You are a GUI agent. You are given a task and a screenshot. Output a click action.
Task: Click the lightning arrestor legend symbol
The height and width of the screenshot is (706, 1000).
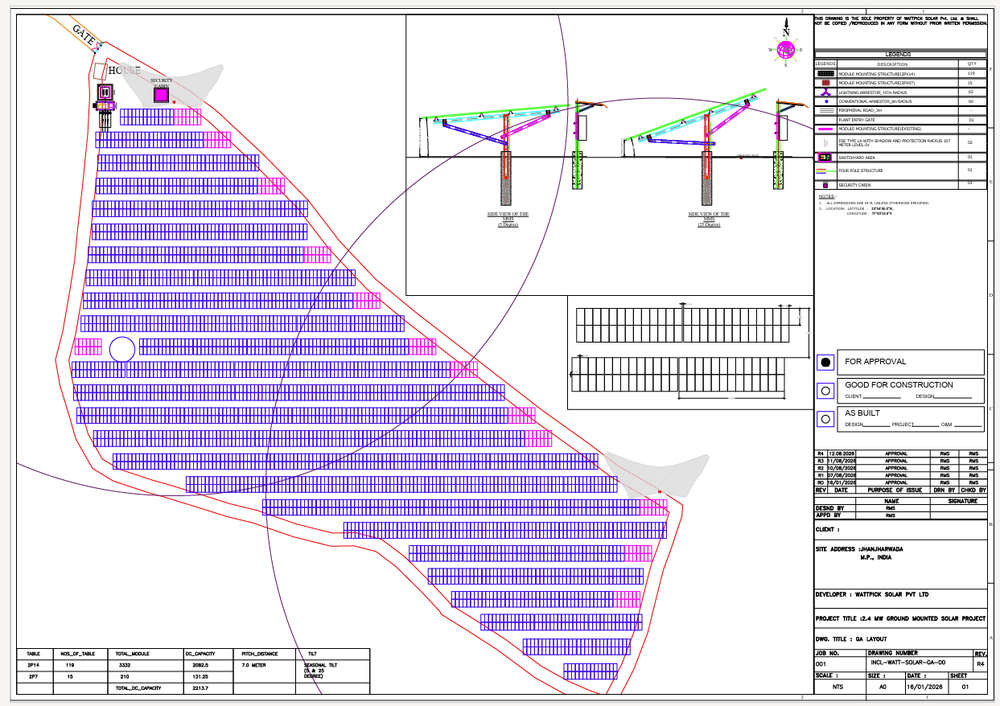click(x=825, y=92)
